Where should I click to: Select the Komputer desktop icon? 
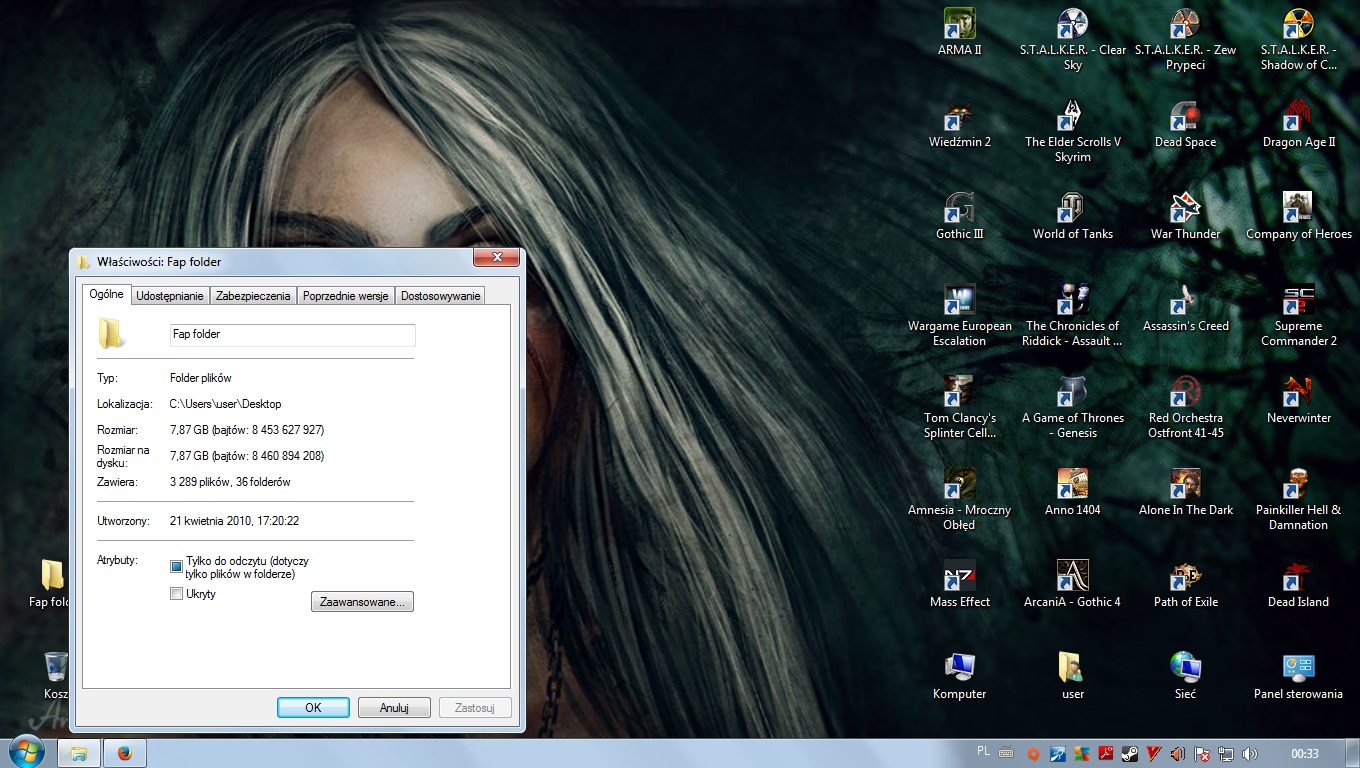(x=959, y=676)
